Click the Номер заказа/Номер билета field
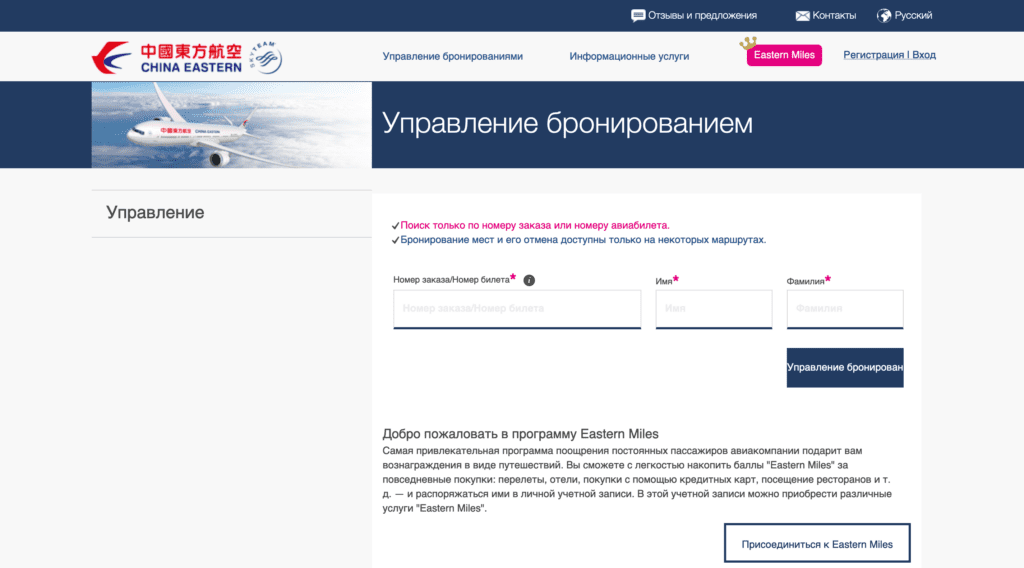Viewport: 1024px width, 568px height. (x=517, y=309)
